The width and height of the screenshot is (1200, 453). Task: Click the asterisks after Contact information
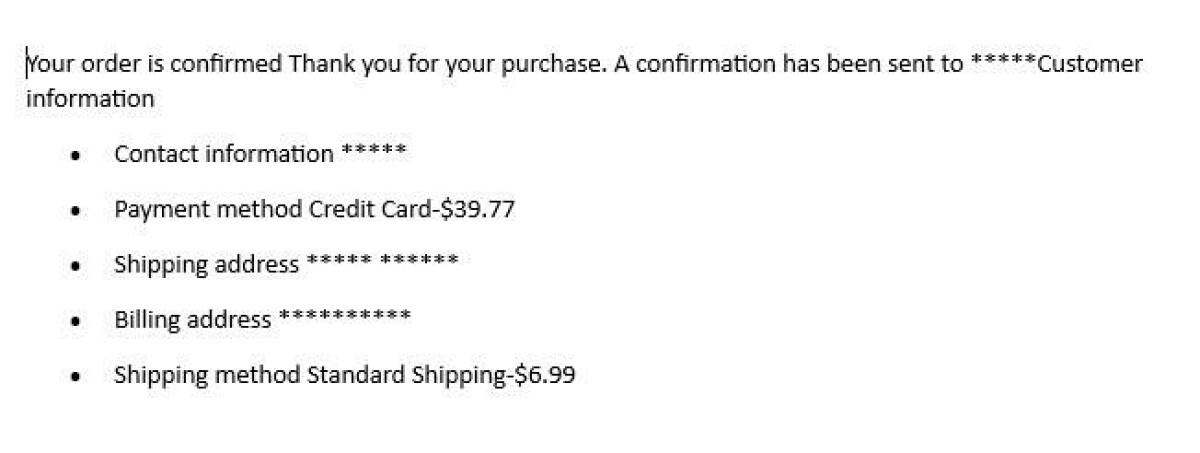click(374, 152)
